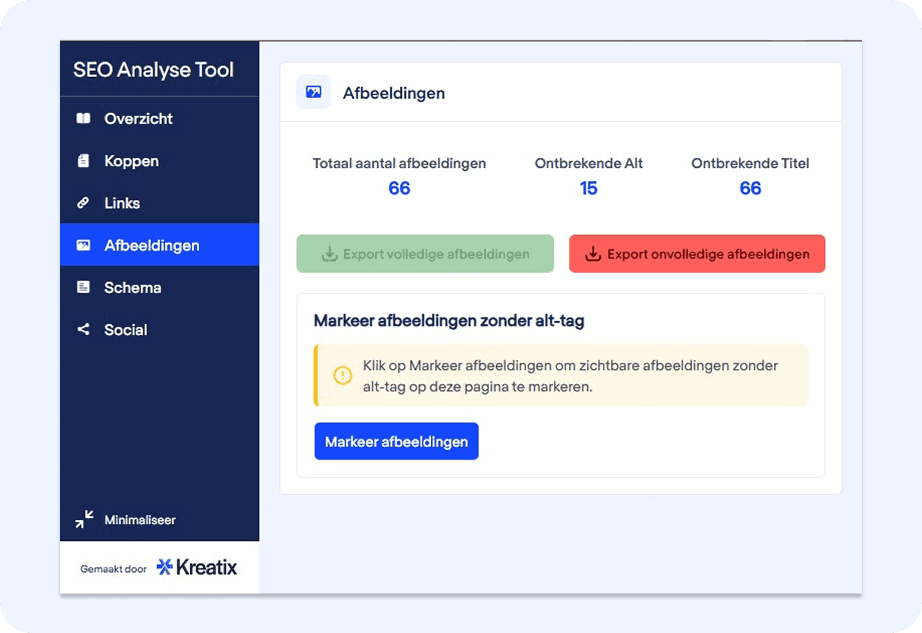Select the Overzicht sidebar icon

click(x=84, y=119)
